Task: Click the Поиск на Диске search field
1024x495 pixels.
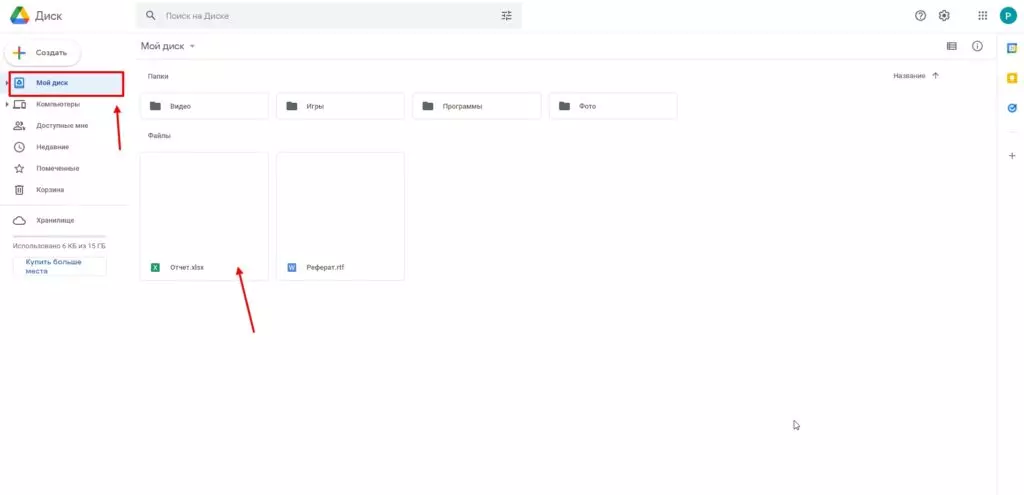Action: point(330,16)
